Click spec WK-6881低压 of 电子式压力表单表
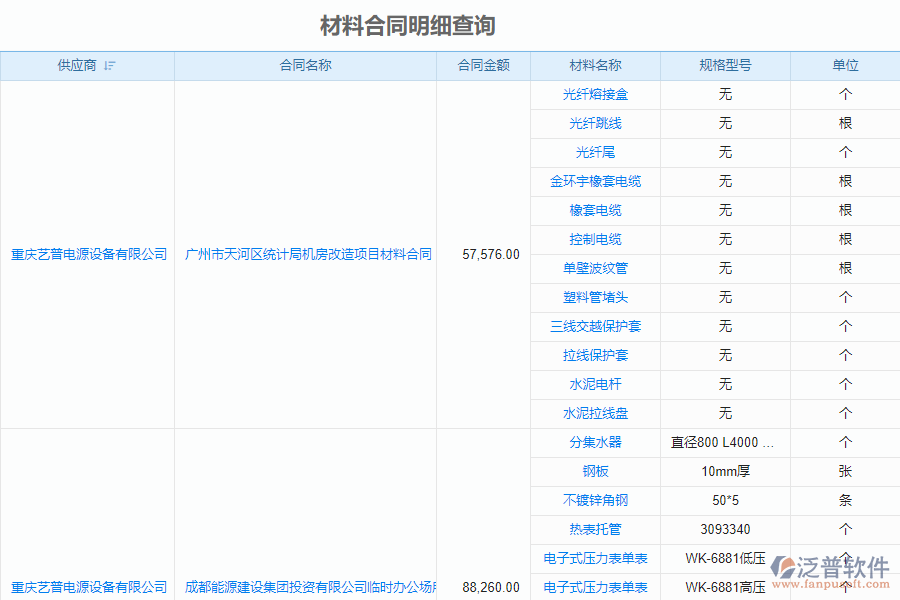 (x=725, y=559)
